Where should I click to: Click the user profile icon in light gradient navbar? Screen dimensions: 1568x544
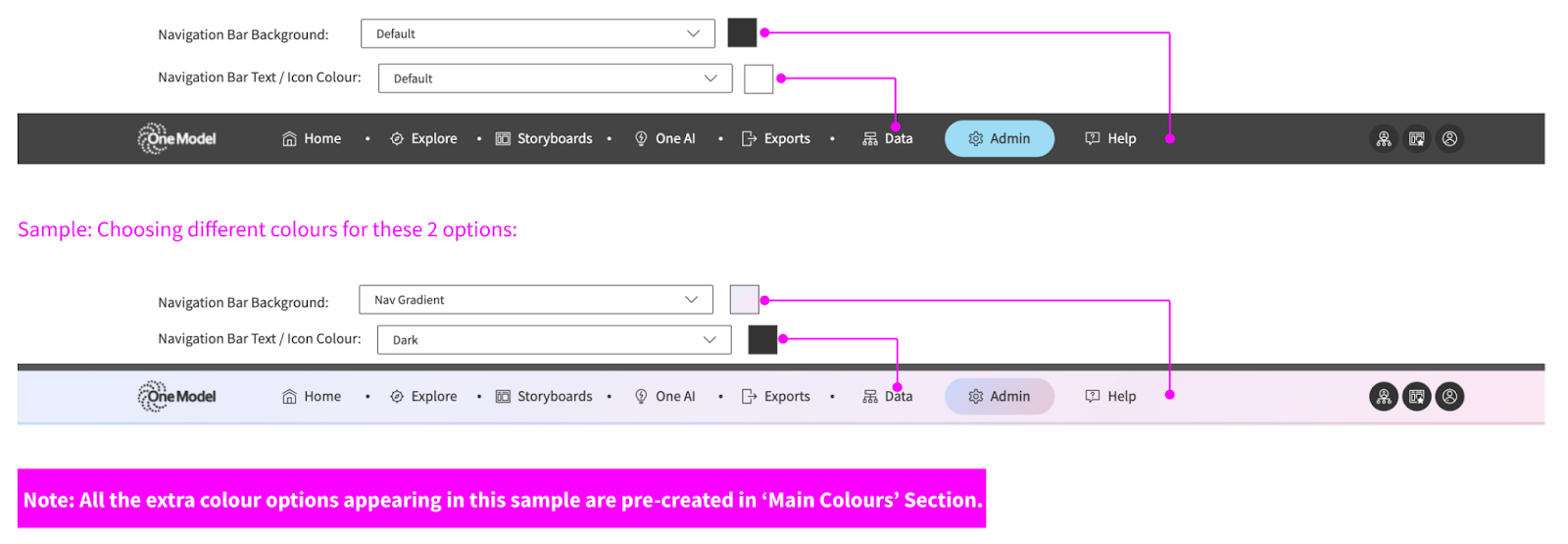pos(1449,397)
